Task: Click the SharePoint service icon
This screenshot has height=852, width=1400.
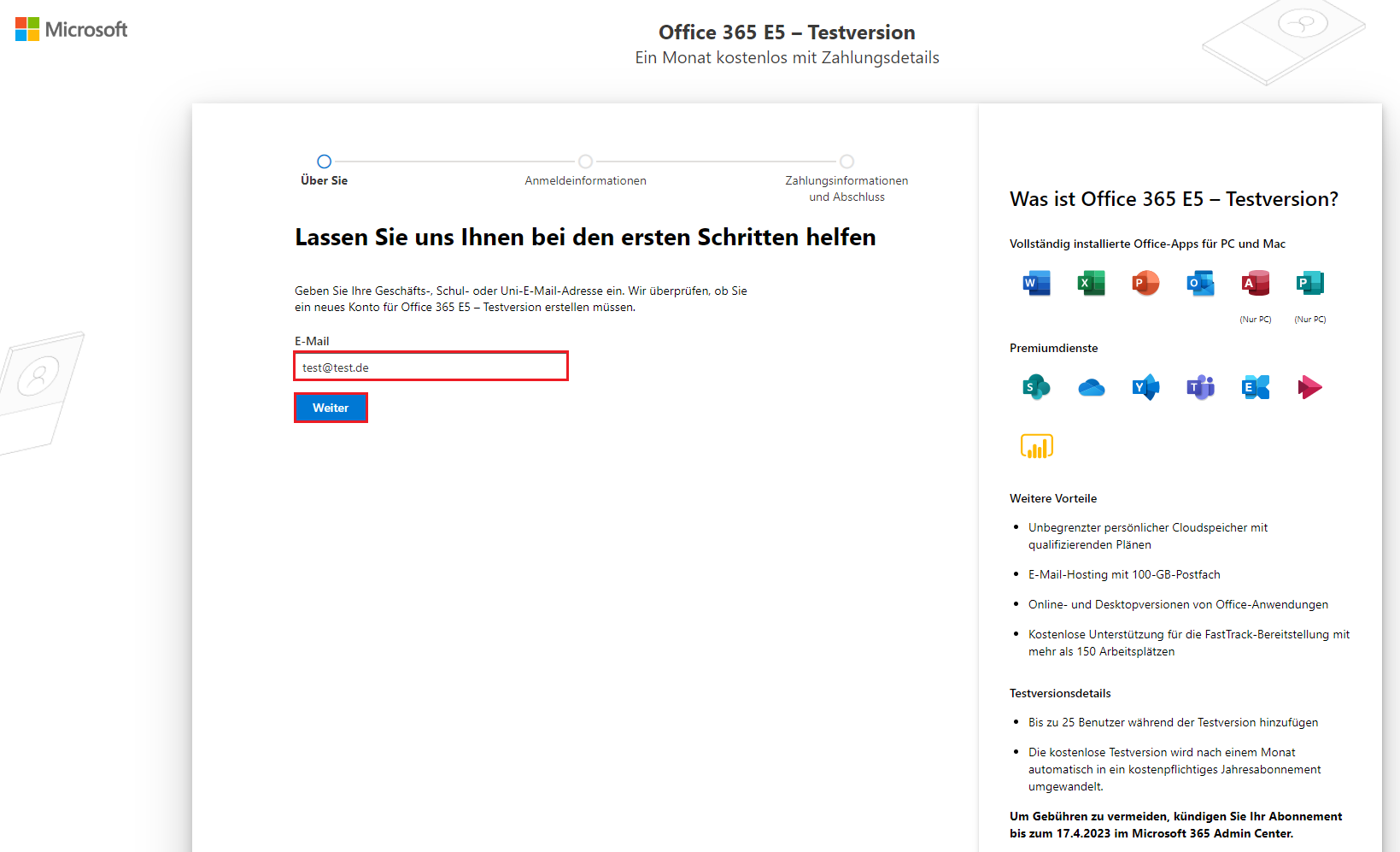Action: coord(1036,387)
